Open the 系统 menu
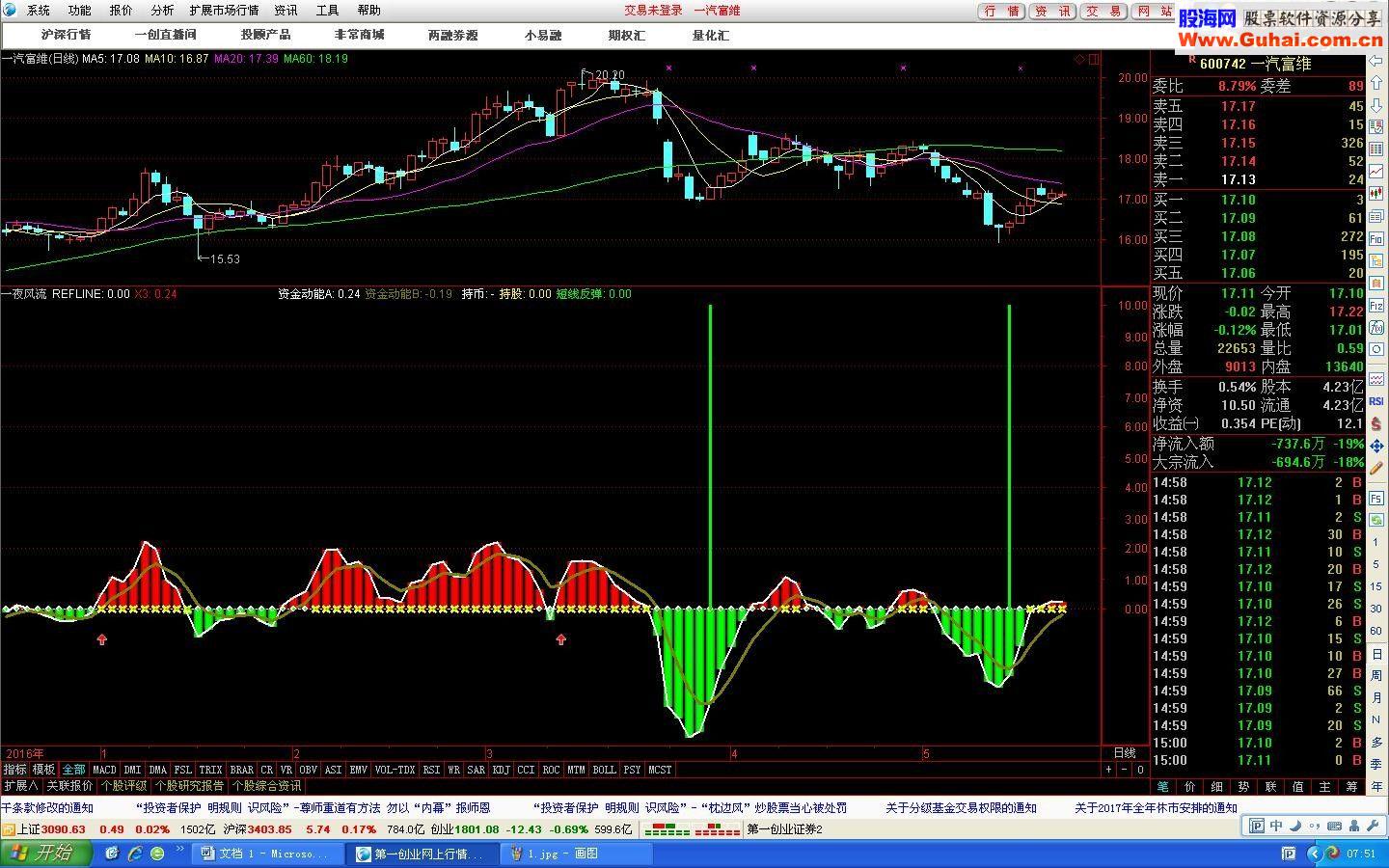The width and height of the screenshot is (1389, 868). coord(39,11)
